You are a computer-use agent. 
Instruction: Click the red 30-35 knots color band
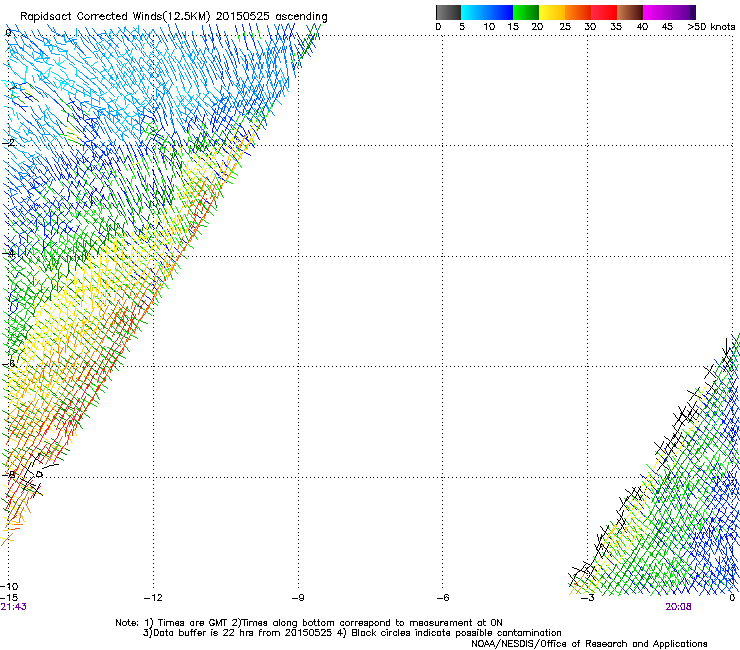pos(604,12)
